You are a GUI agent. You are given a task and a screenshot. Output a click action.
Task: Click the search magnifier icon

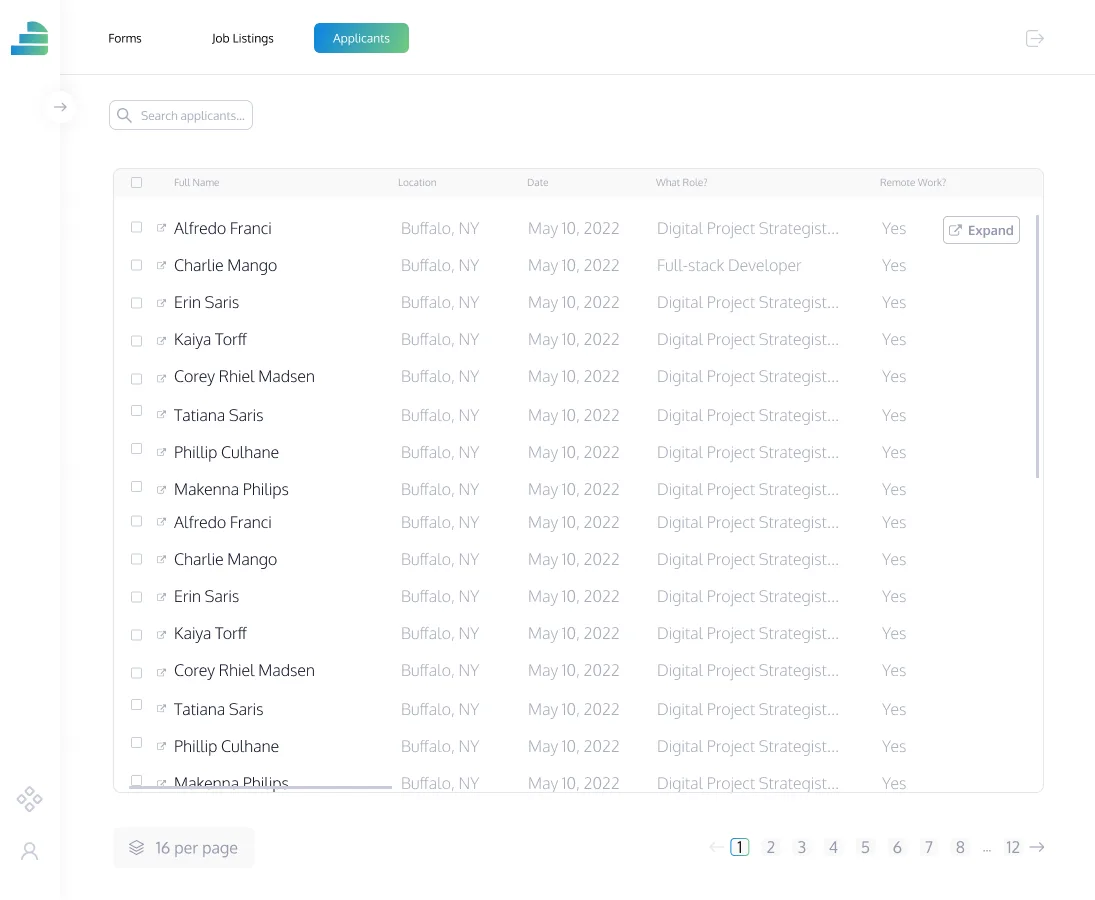tap(124, 115)
